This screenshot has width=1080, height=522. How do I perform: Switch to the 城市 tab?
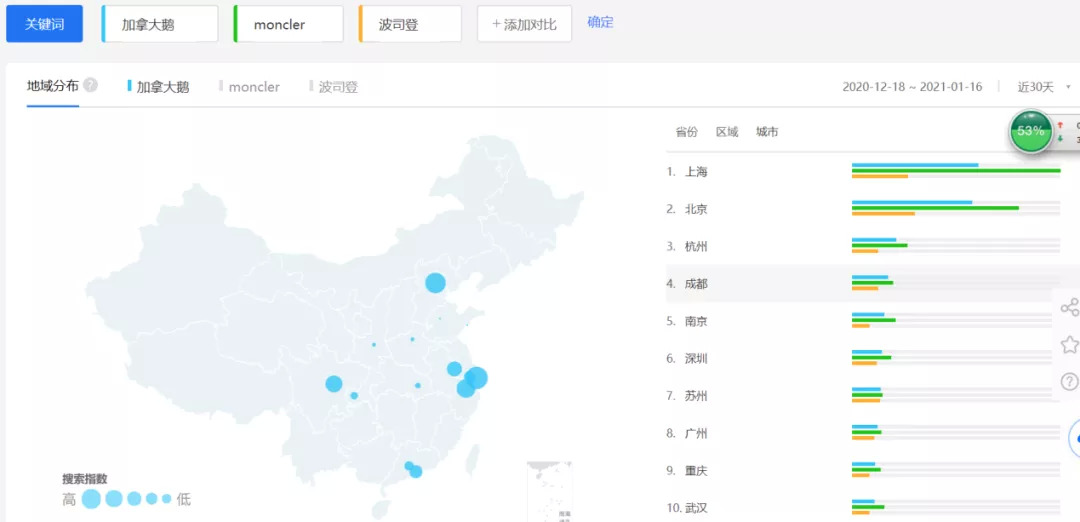pos(767,132)
